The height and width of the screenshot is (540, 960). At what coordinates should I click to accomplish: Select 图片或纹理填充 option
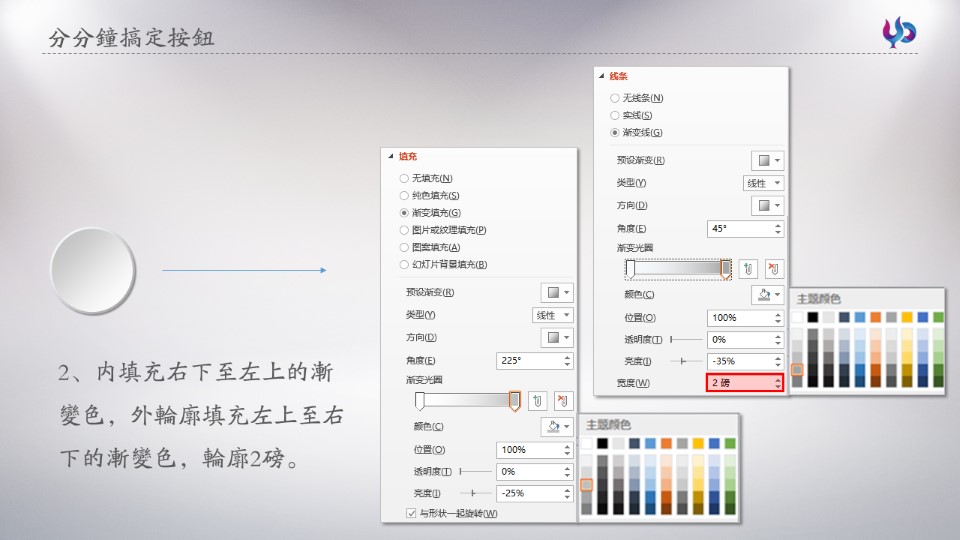point(404,230)
